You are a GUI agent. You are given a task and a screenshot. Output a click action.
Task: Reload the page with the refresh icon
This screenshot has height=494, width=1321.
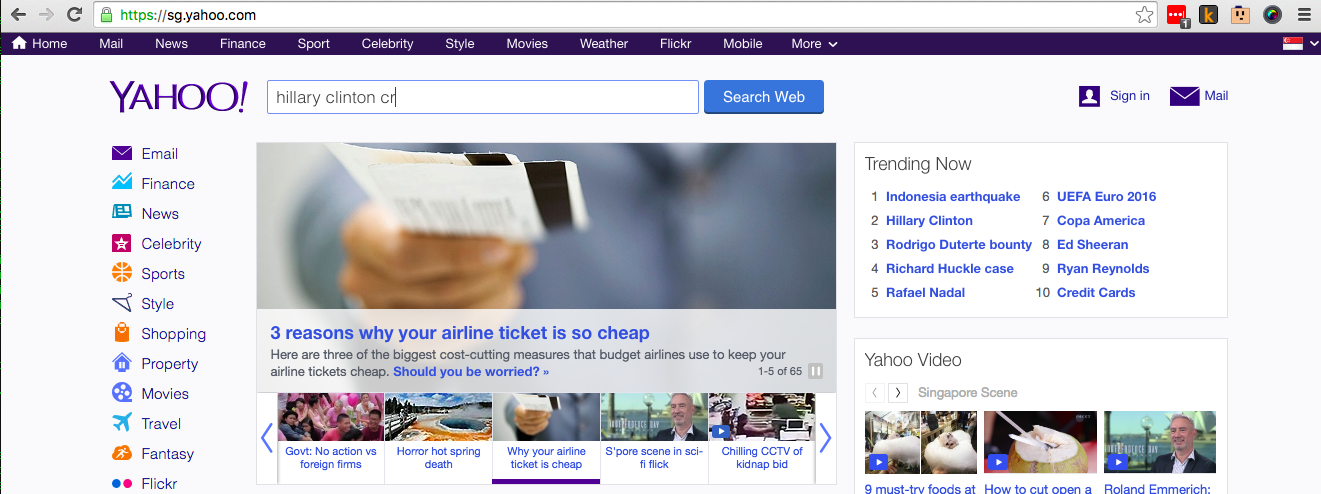pos(74,15)
